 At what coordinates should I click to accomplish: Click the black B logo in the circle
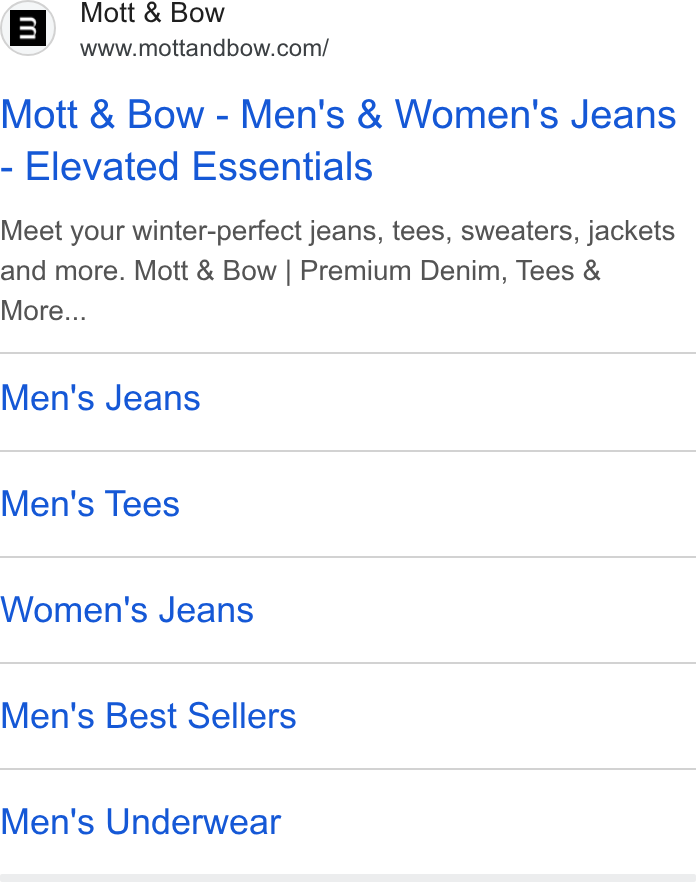click(28, 28)
